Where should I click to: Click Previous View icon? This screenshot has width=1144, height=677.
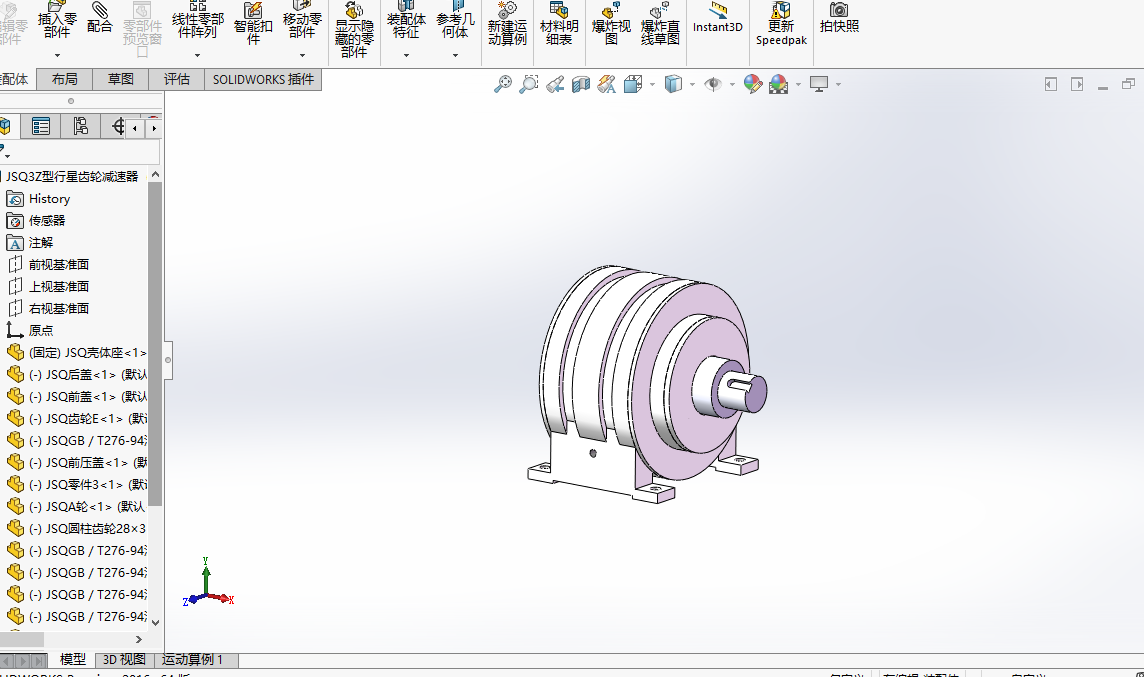point(554,84)
